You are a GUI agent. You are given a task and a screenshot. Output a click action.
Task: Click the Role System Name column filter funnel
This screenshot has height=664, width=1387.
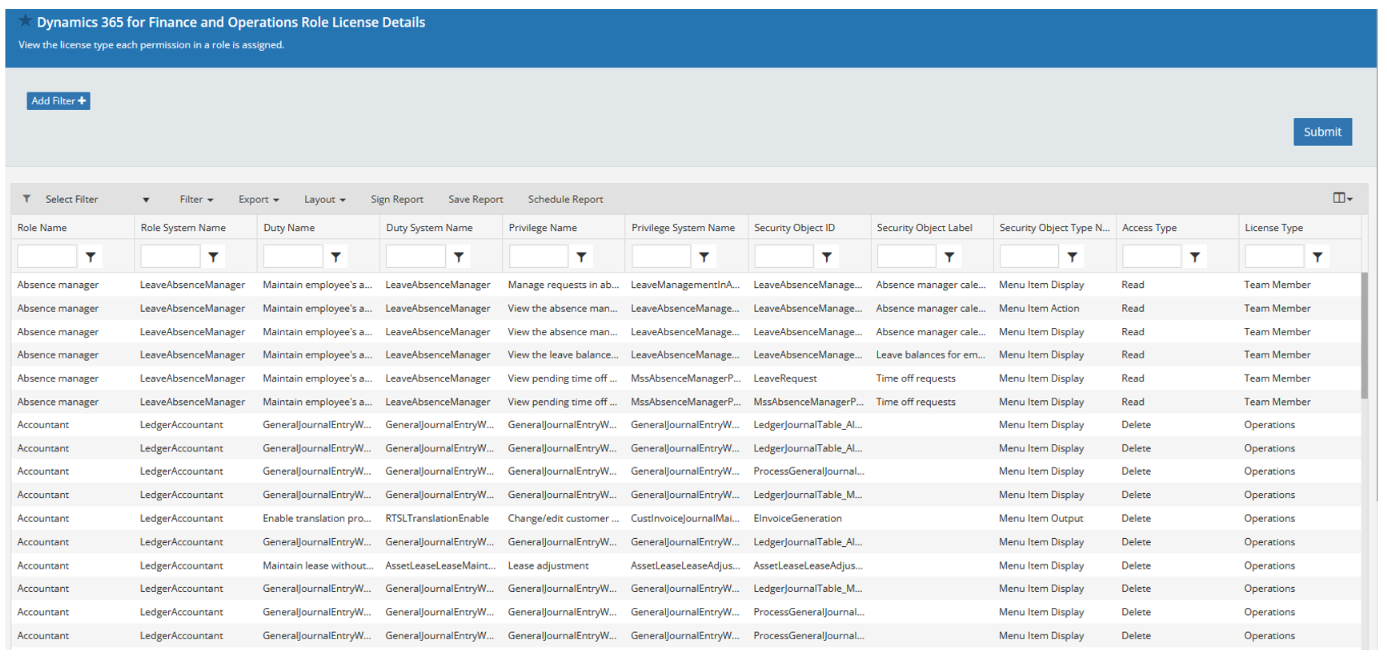pos(214,257)
